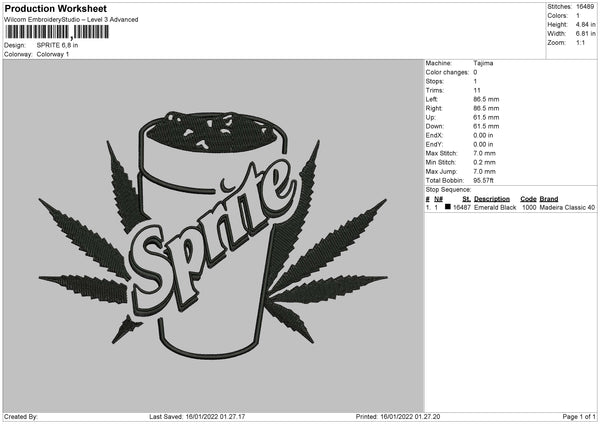Click the 'Stop Sequence:' heading

click(x=448, y=190)
